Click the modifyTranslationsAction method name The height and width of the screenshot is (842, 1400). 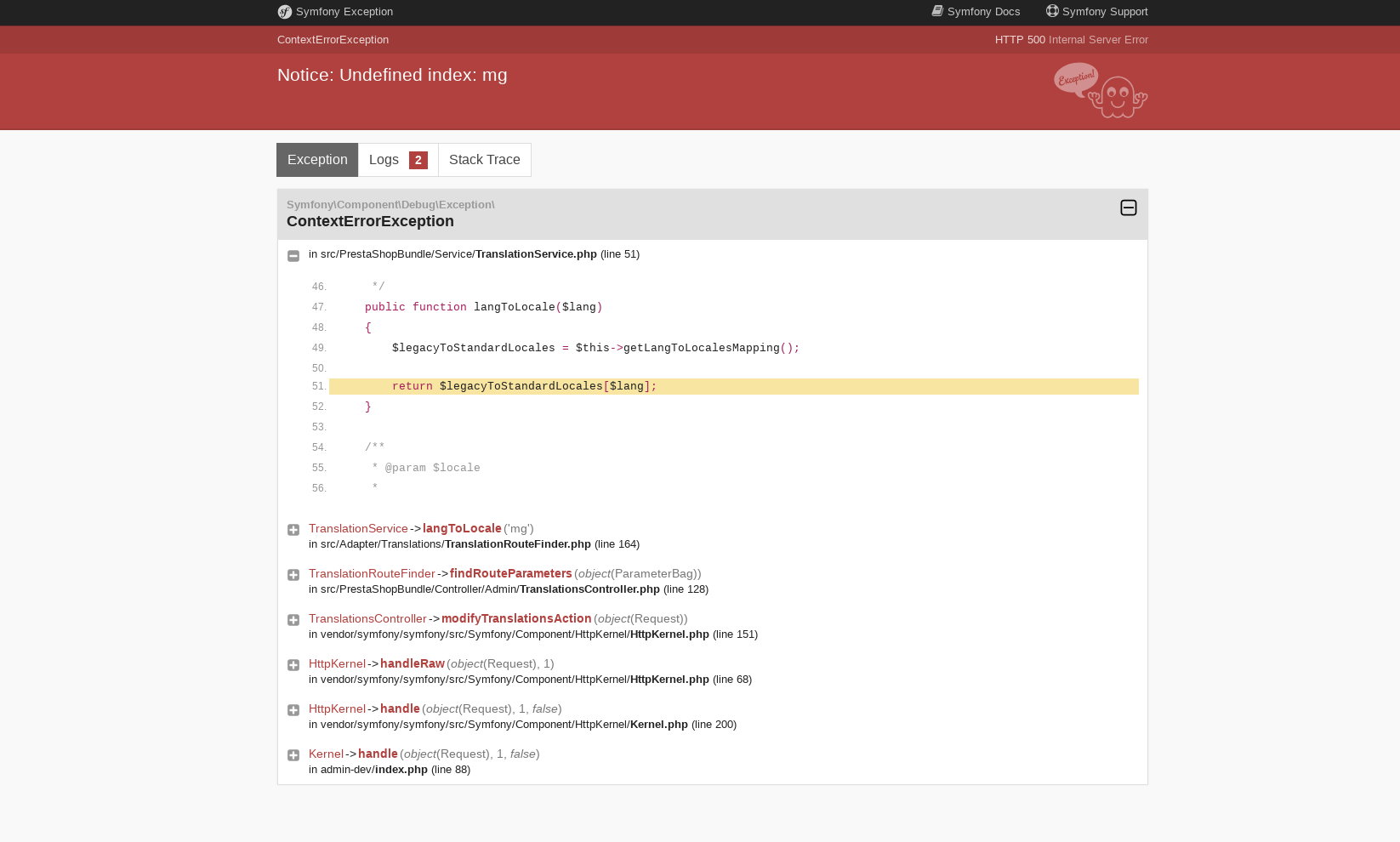tap(516, 618)
